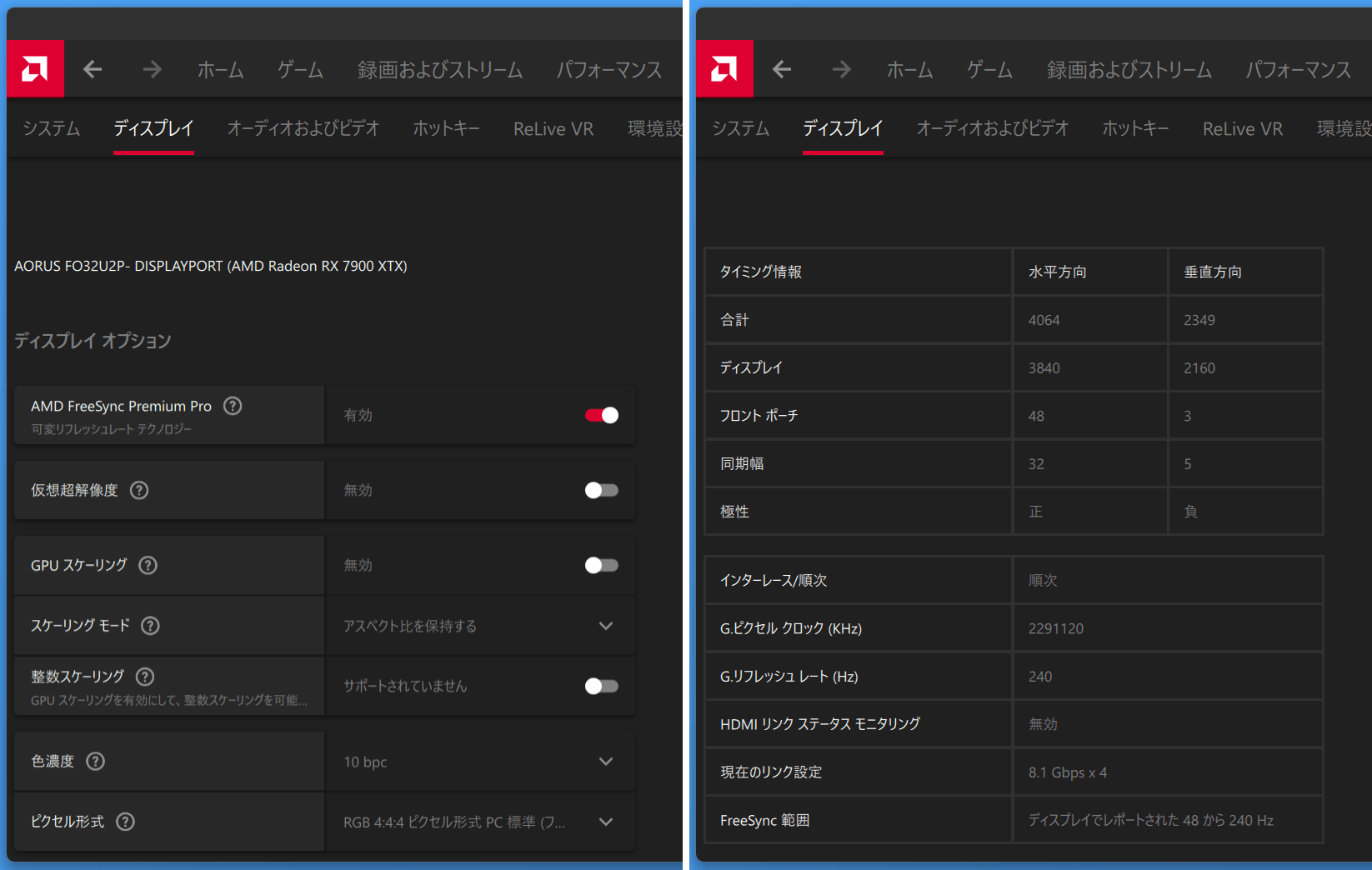Open ホーム tab in right window

(910, 70)
